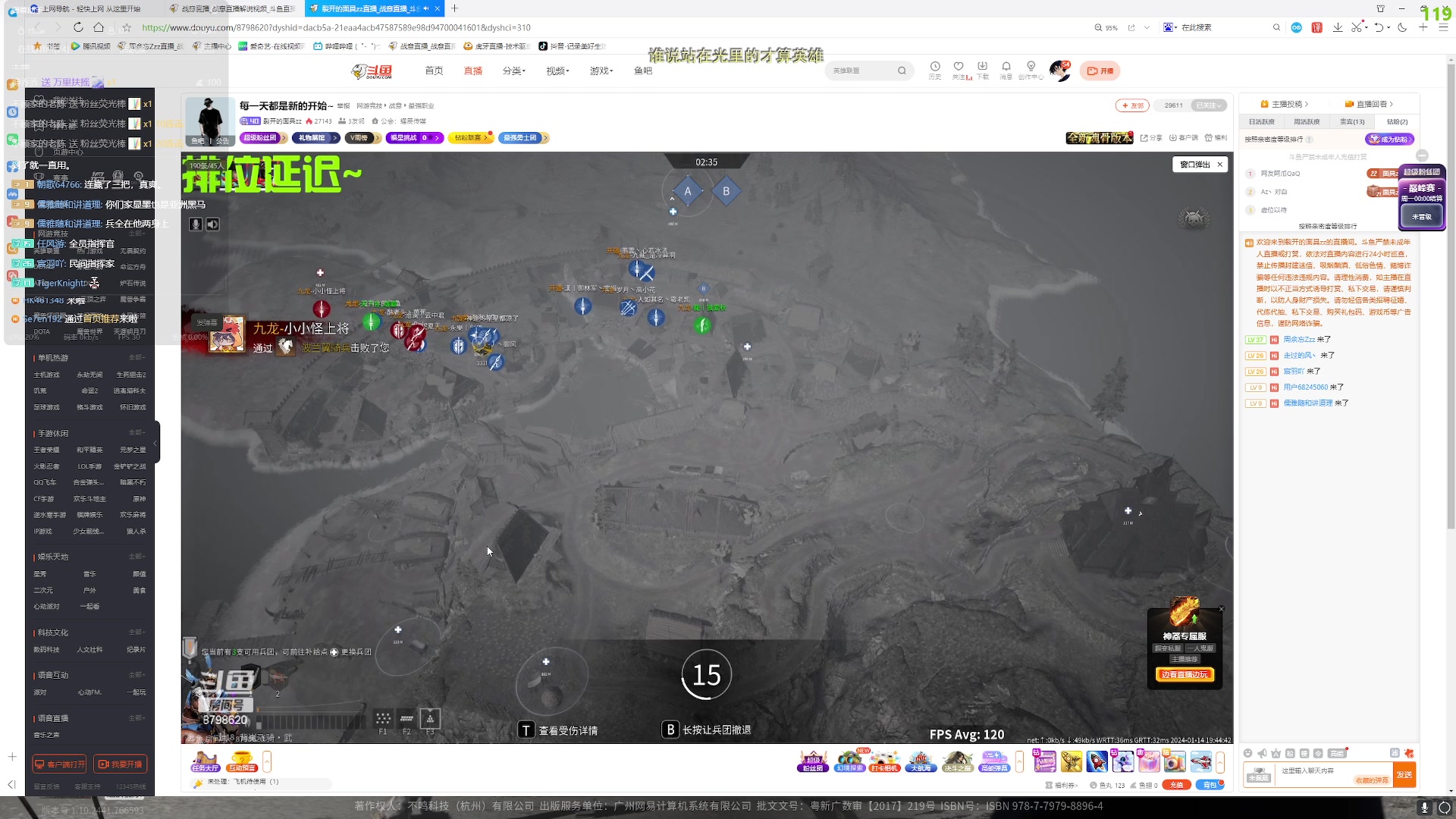Expand the 主播投稿 chevron link

click(1285, 104)
